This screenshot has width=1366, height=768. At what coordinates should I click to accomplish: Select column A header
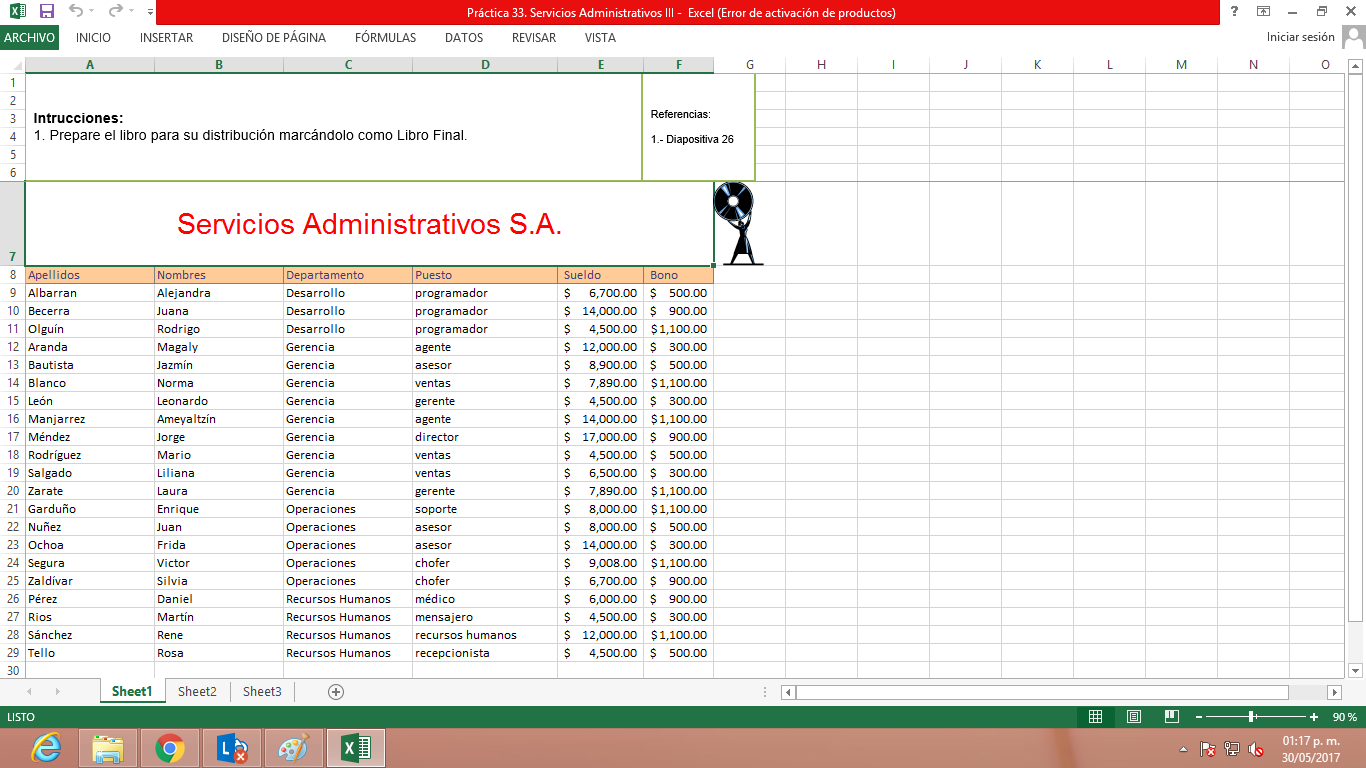(90, 65)
